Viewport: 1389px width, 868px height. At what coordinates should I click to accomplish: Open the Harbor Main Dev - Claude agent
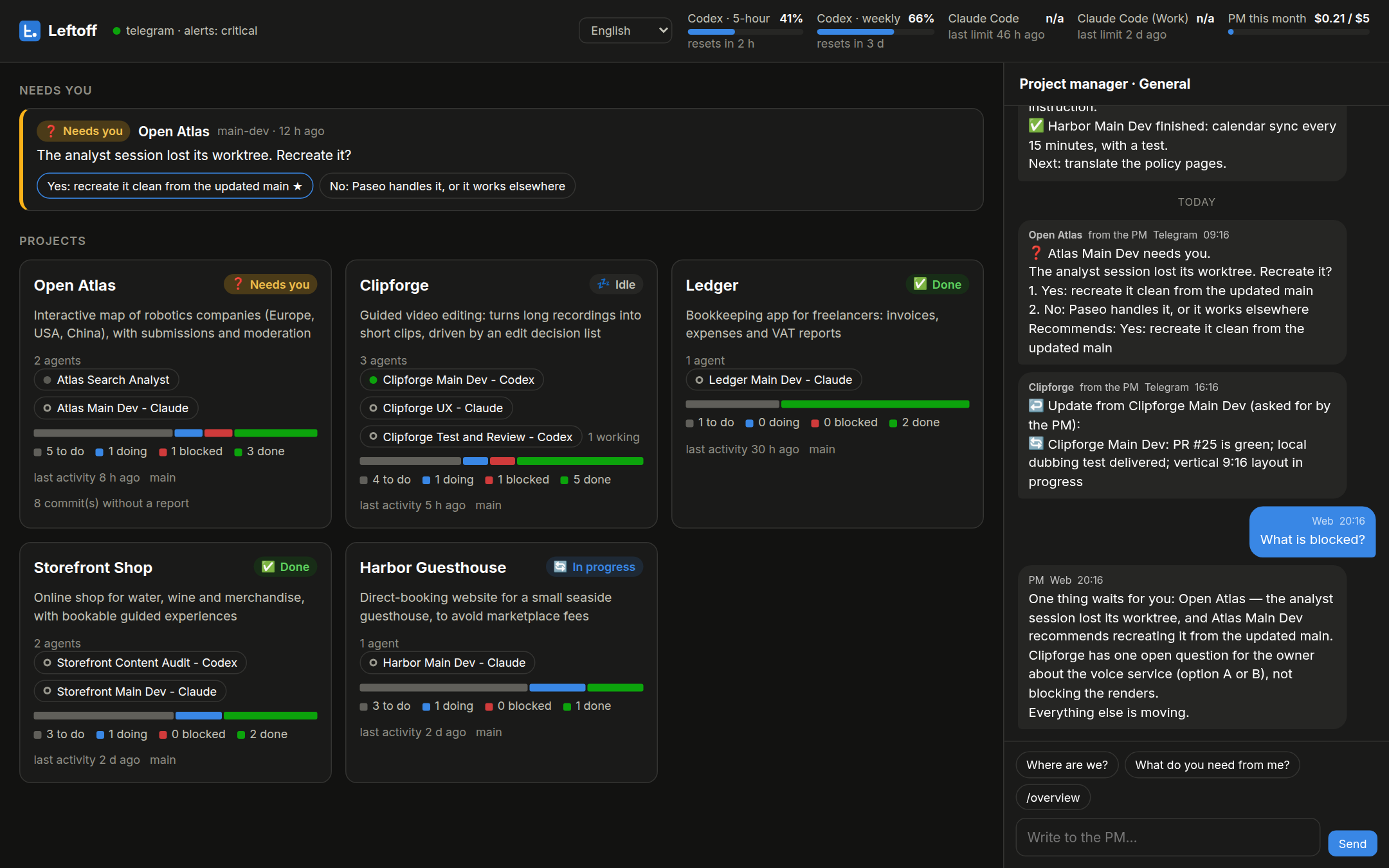tap(448, 662)
